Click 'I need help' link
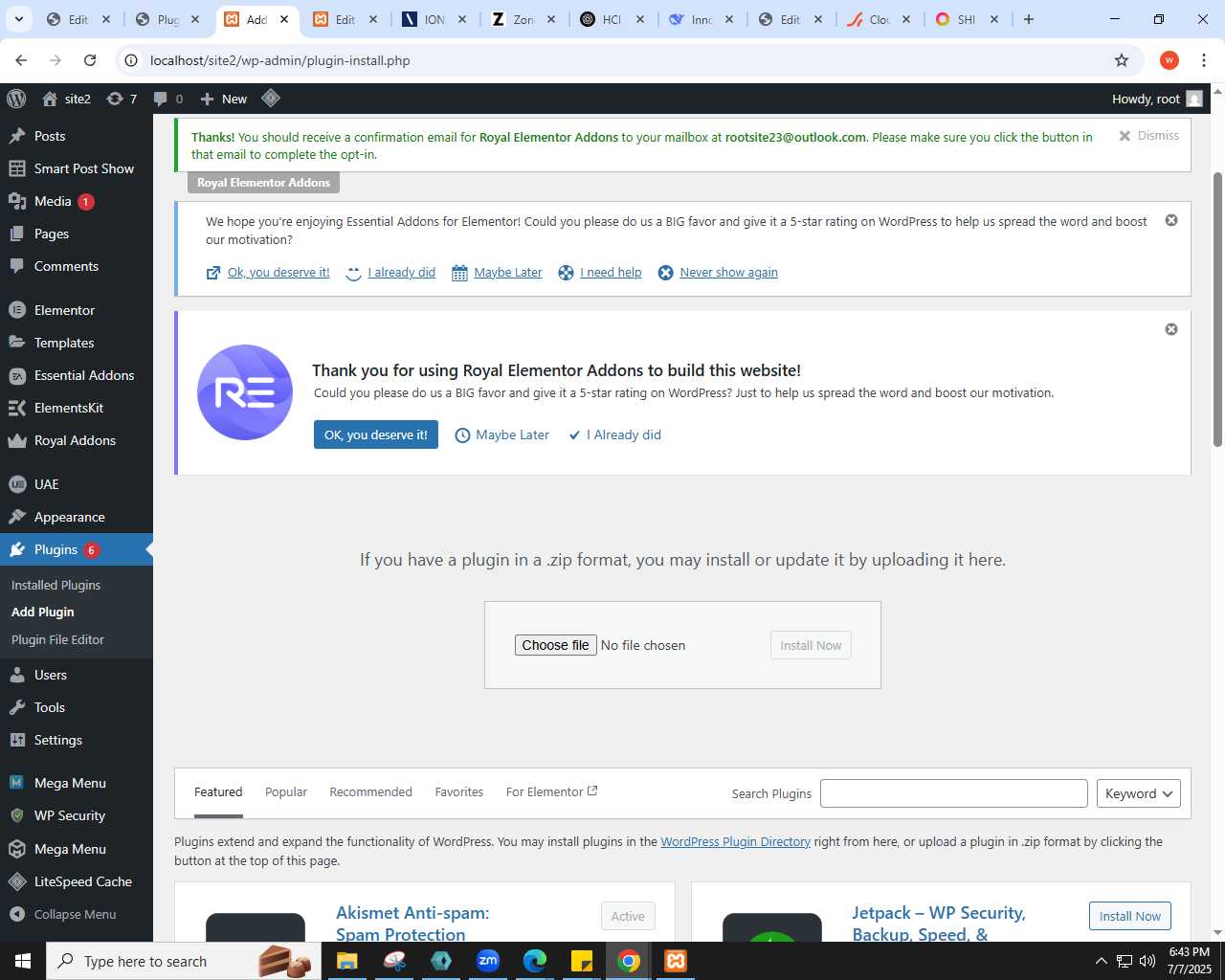The width and height of the screenshot is (1225, 980). pos(611,273)
